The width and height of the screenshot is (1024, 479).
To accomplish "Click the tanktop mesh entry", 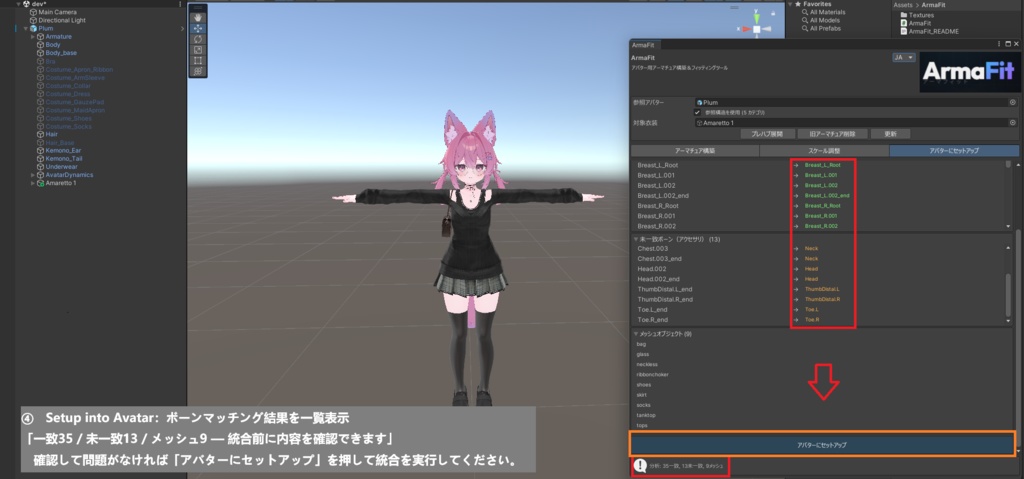I will pyautogui.click(x=646, y=415).
